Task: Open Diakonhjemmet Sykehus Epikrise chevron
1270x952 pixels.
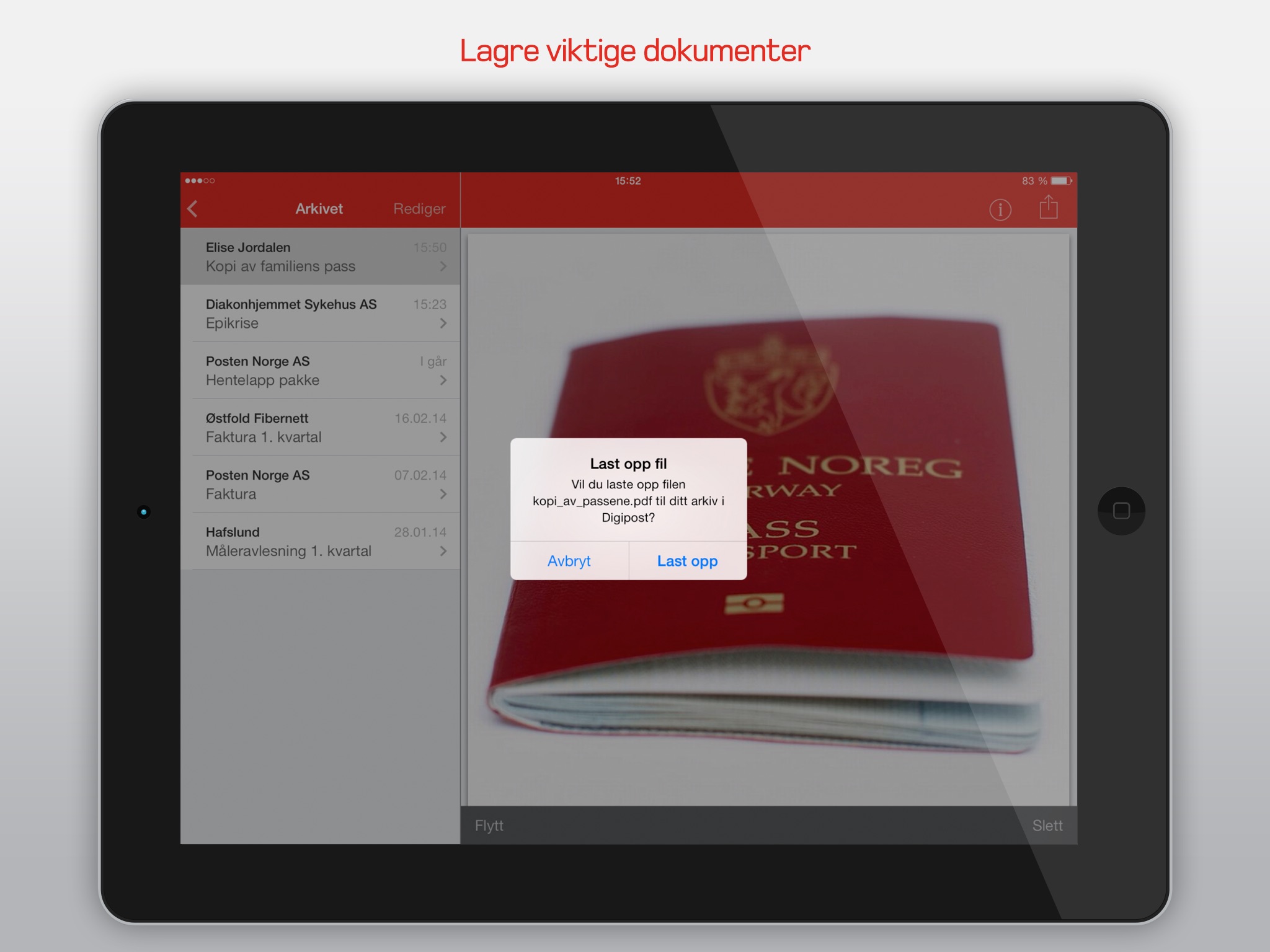Action: tap(443, 323)
